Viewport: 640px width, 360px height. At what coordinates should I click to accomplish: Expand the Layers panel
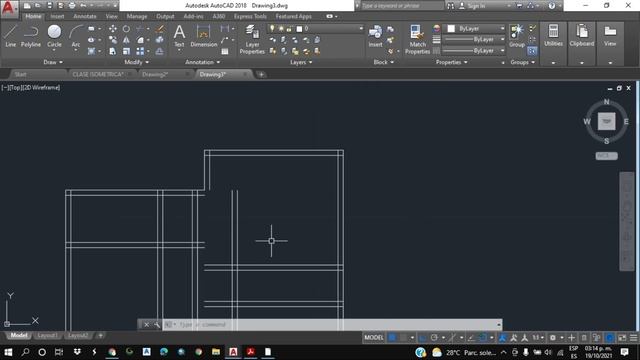pos(301,62)
